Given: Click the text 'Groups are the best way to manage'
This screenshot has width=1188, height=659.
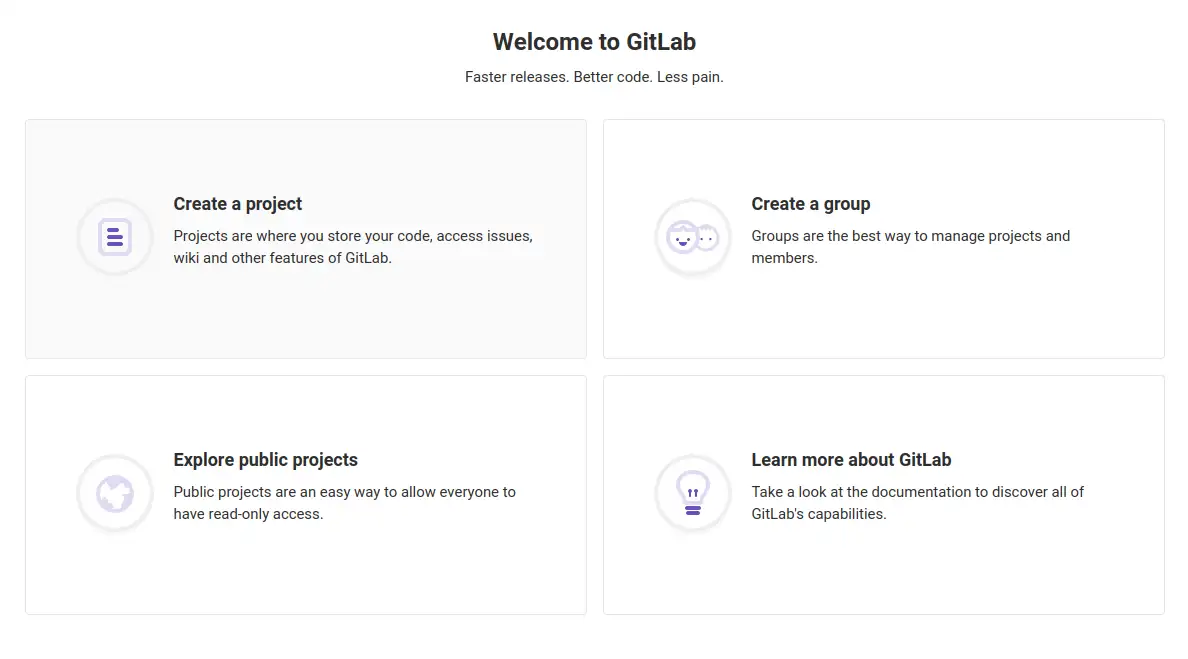Looking at the screenshot, I should tap(868, 236).
